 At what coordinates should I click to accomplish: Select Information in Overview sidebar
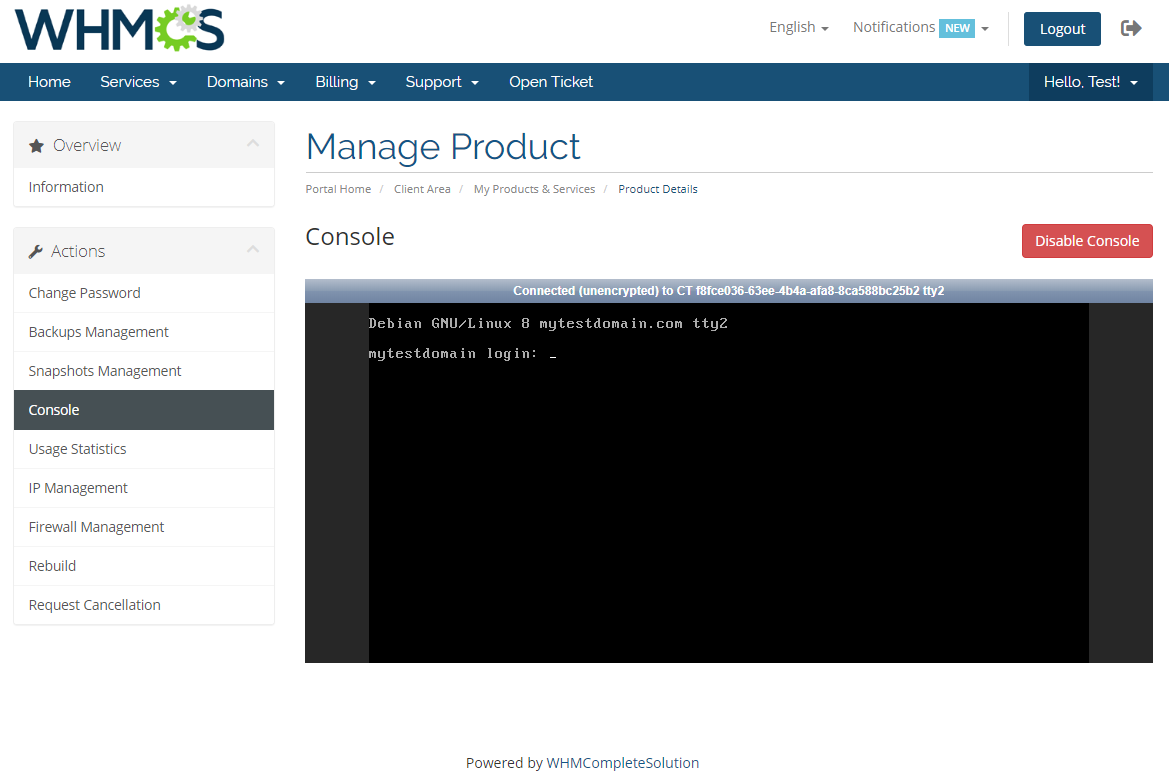pyautogui.click(x=144, y=187)
